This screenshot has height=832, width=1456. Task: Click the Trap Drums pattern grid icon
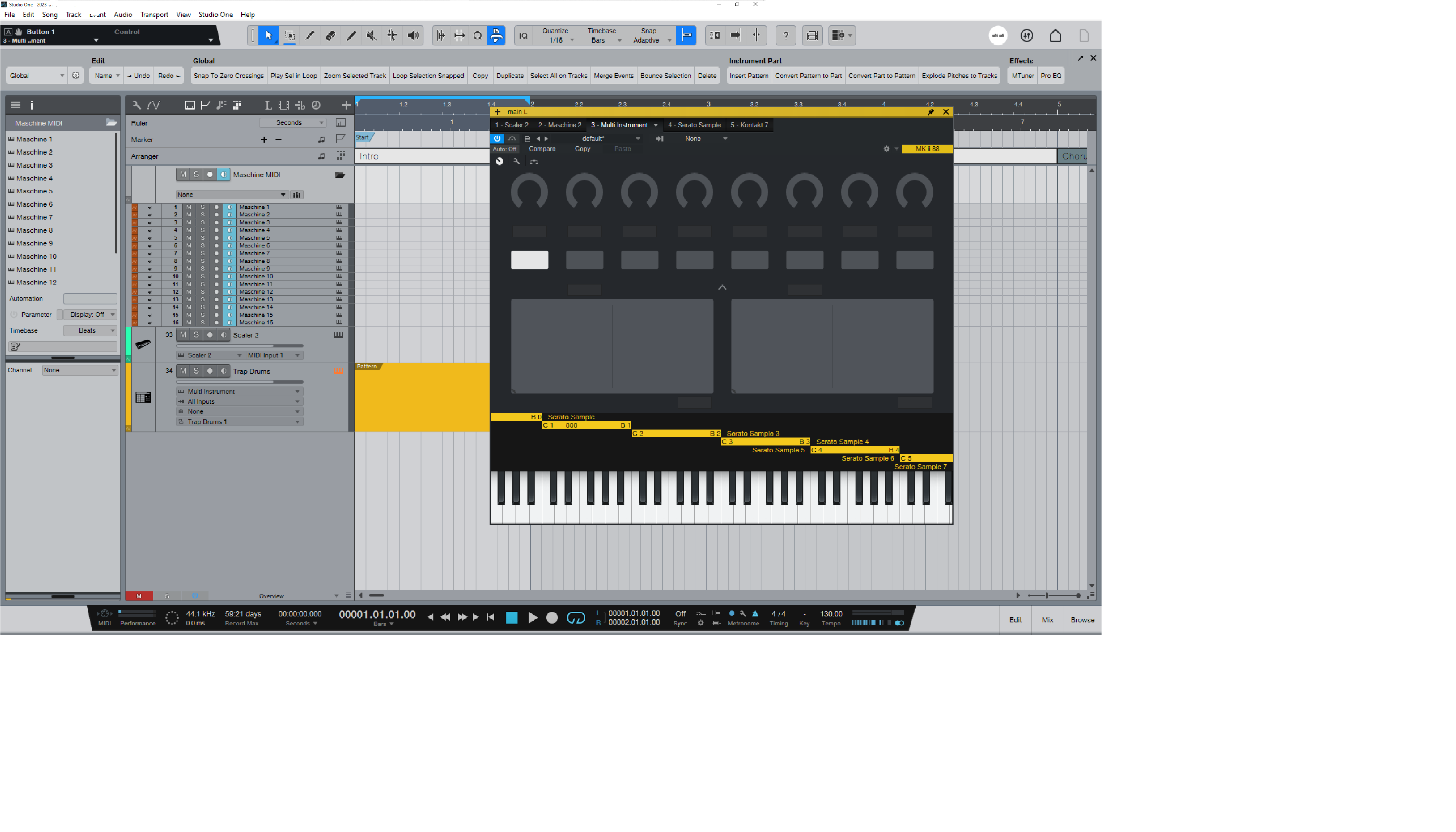(x=143, y=398)
